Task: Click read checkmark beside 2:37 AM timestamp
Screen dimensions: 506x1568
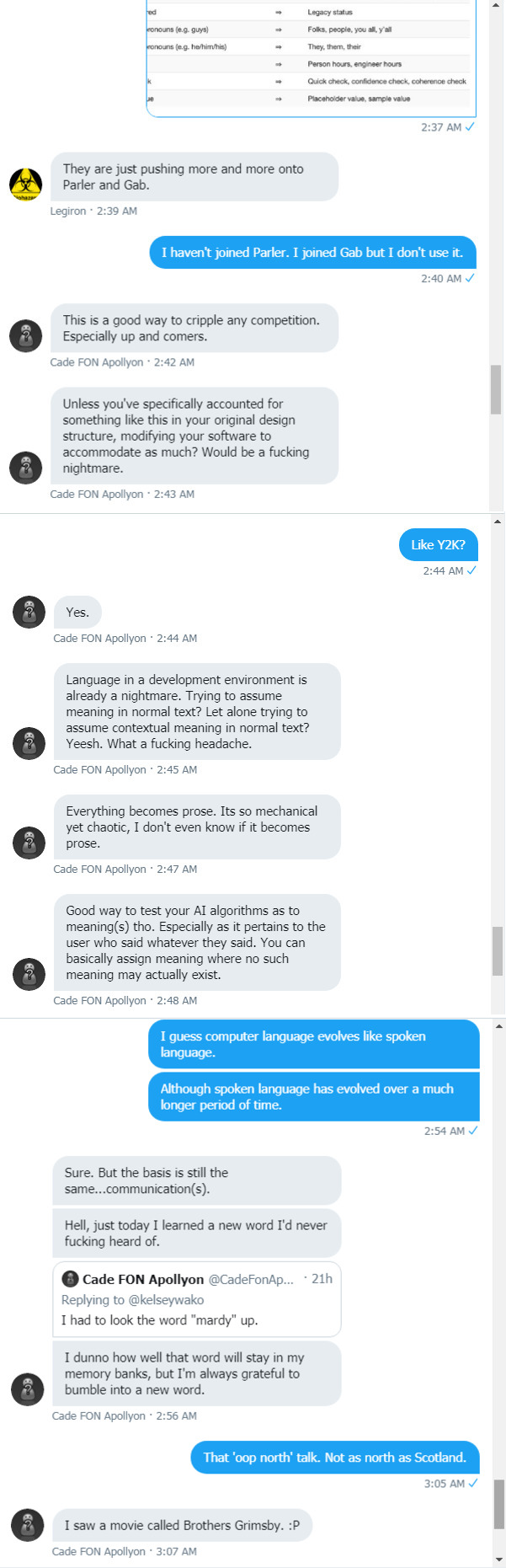Action: [x=470, y=127]
